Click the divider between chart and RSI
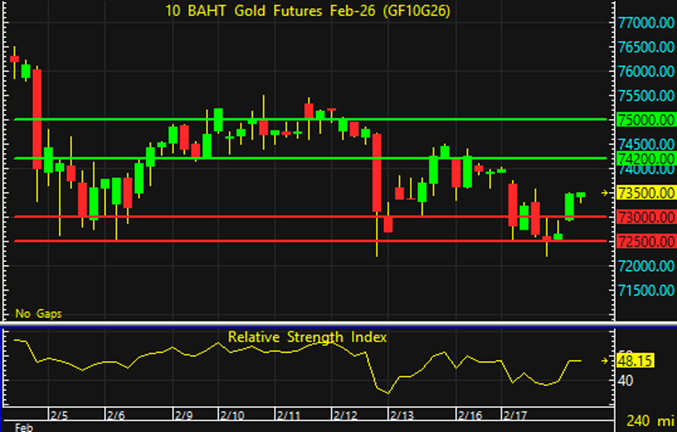This screenshot has width=677, height=432. 300,324
